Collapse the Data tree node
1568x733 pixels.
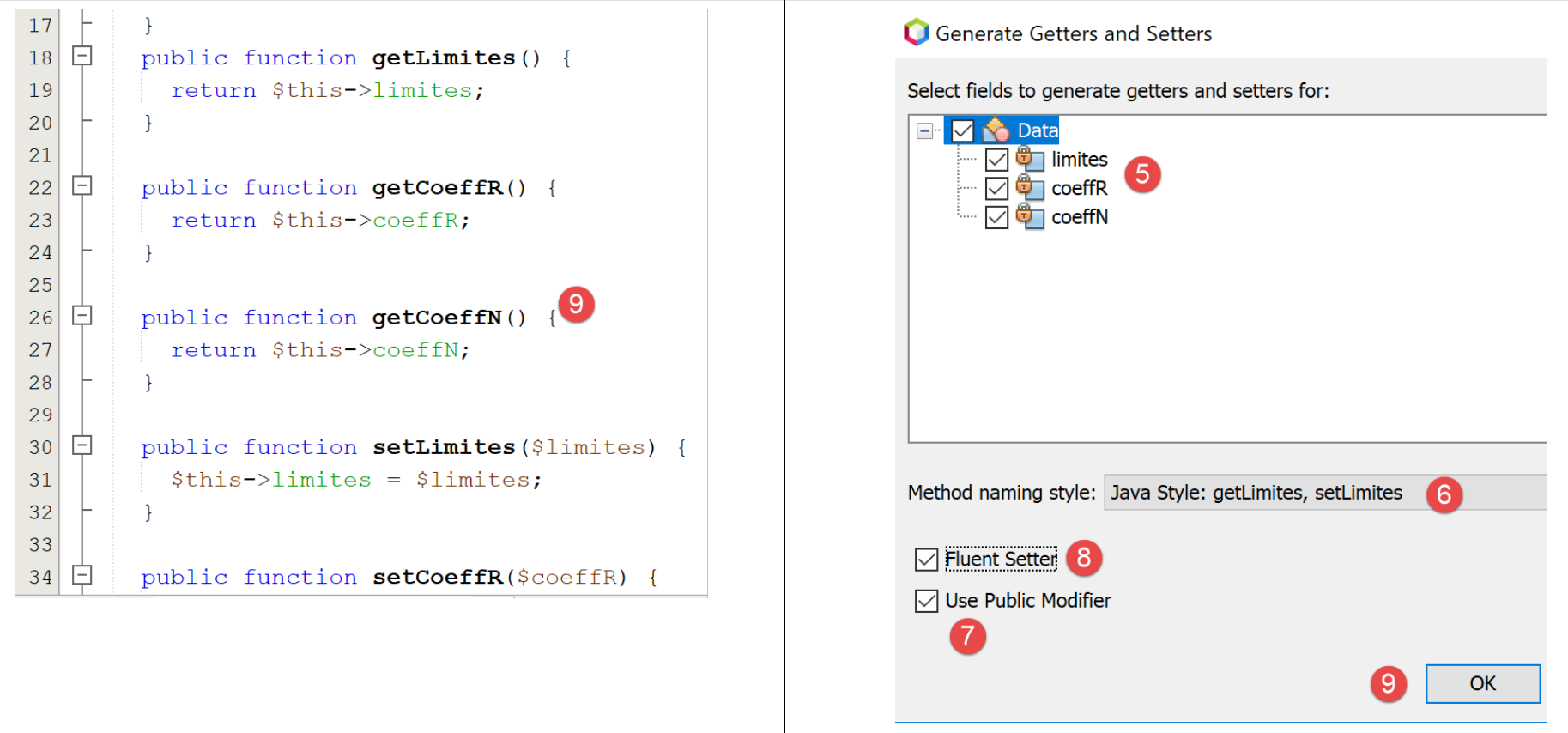pyautogui.click(x=924, y=131)
